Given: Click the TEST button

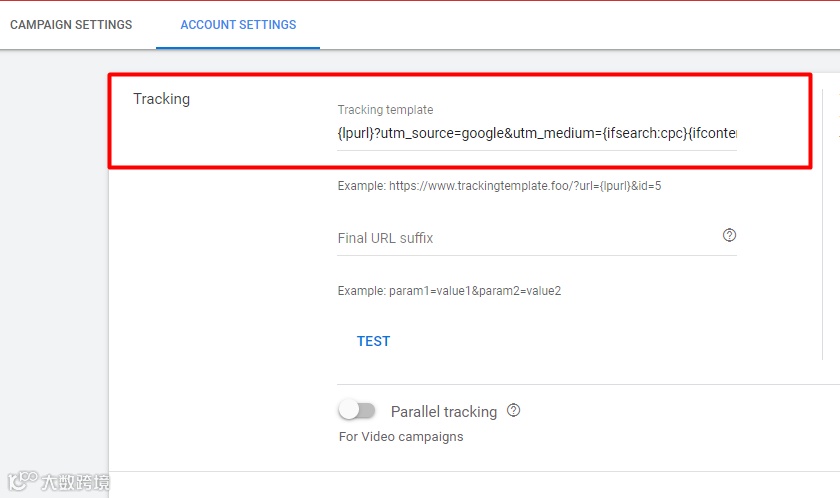Looking at the screenshot, I should tap(373, 341).
